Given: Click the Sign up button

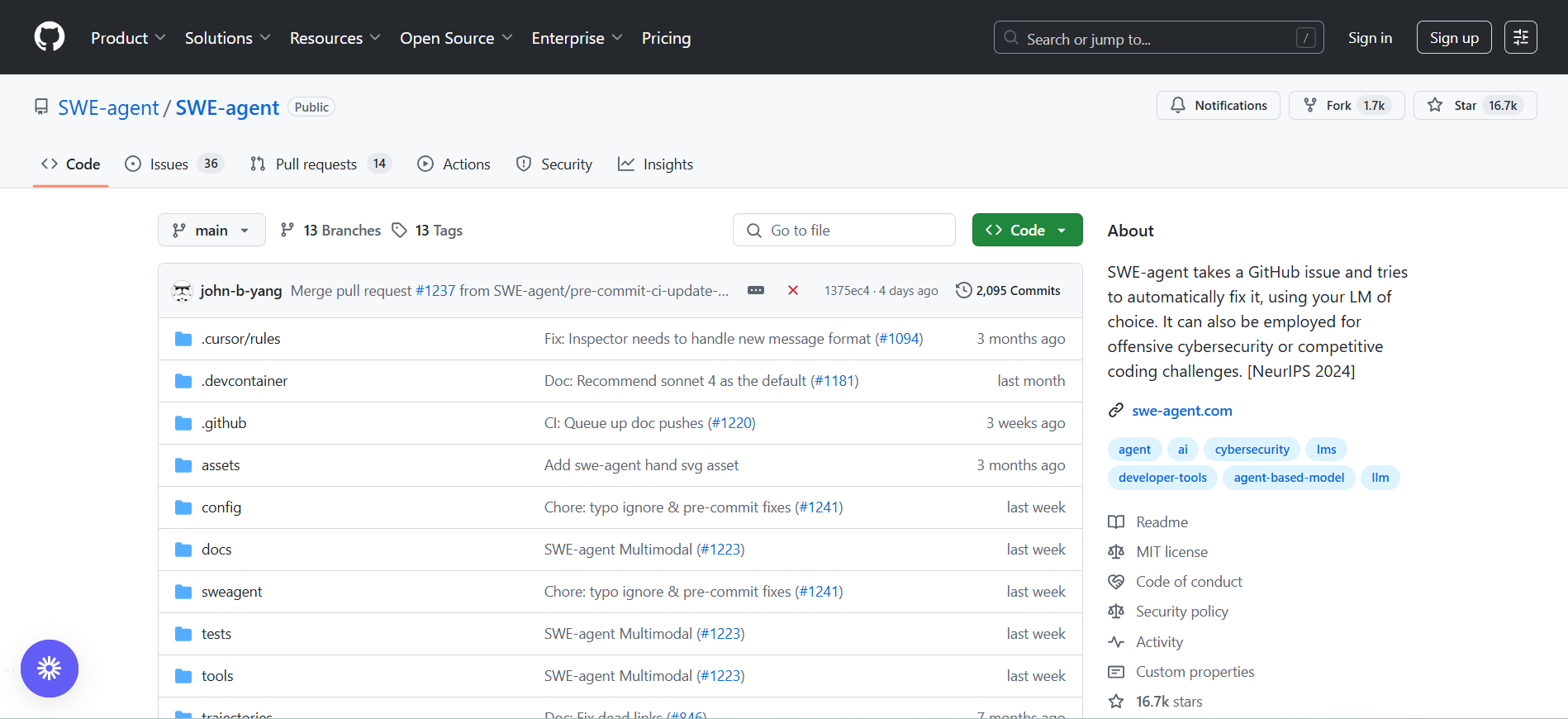Looking at the screenshot, I should coord(1454,37).
